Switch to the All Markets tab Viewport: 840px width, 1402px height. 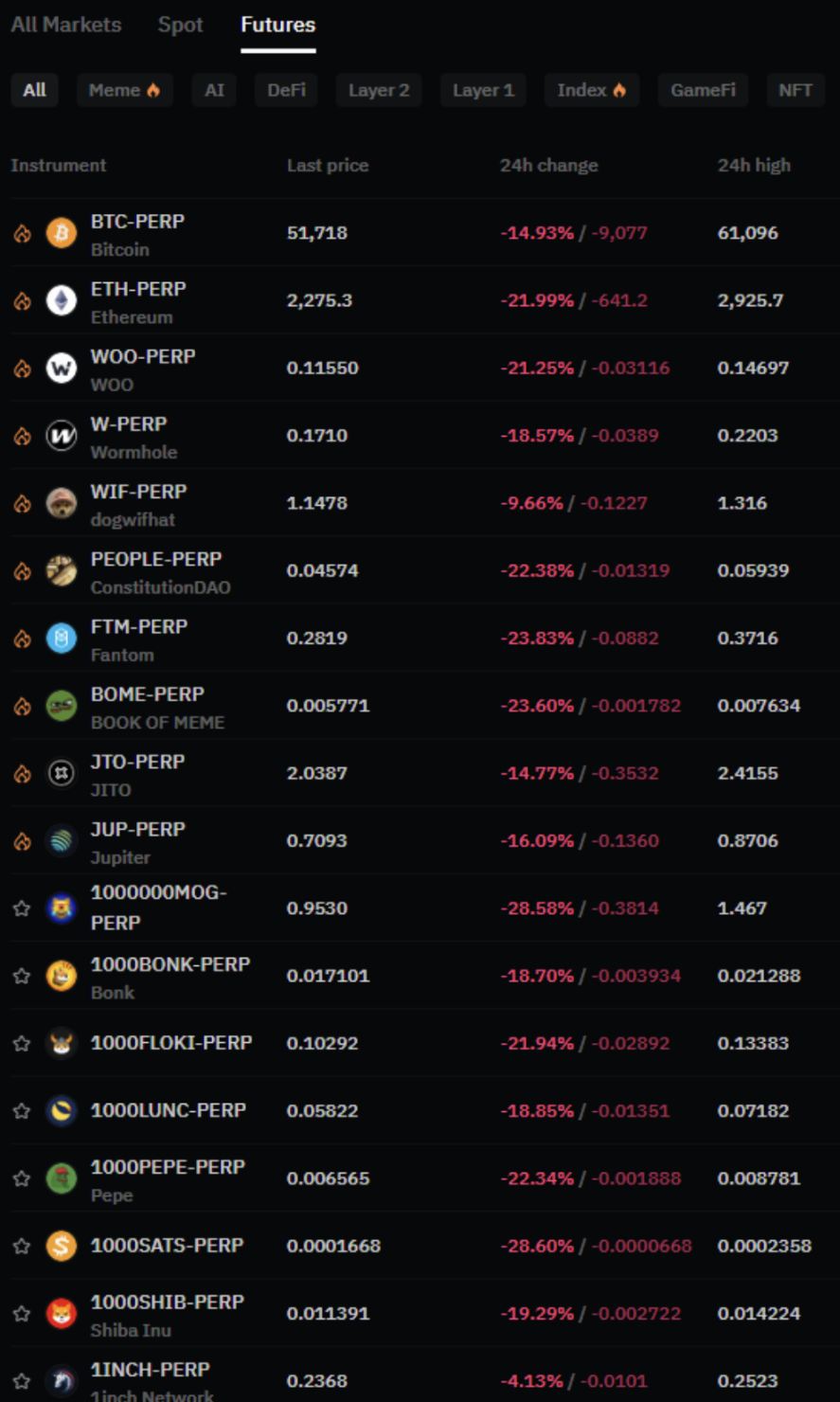pos(66,25)
